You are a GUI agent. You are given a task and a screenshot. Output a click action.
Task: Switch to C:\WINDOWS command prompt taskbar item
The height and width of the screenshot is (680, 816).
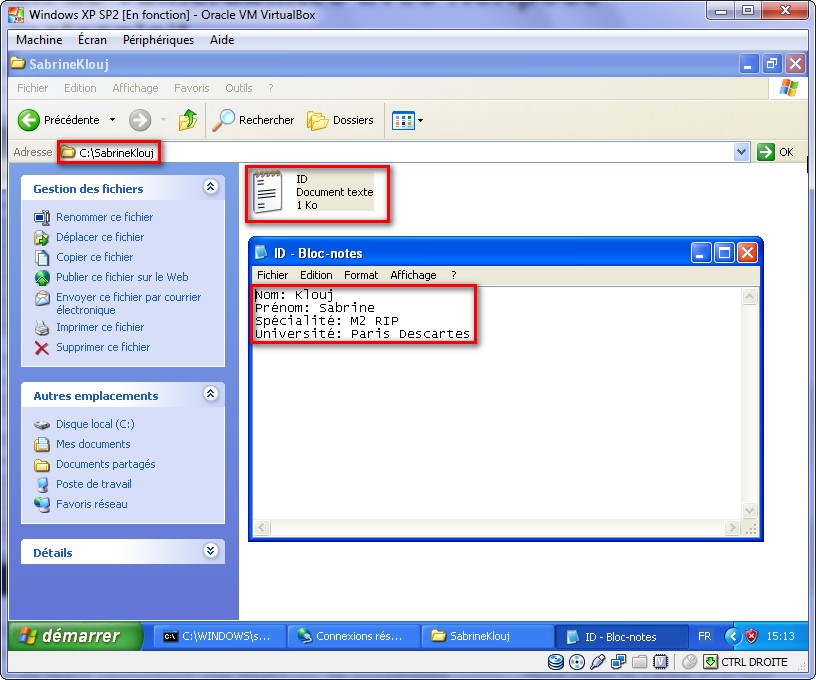220,636
